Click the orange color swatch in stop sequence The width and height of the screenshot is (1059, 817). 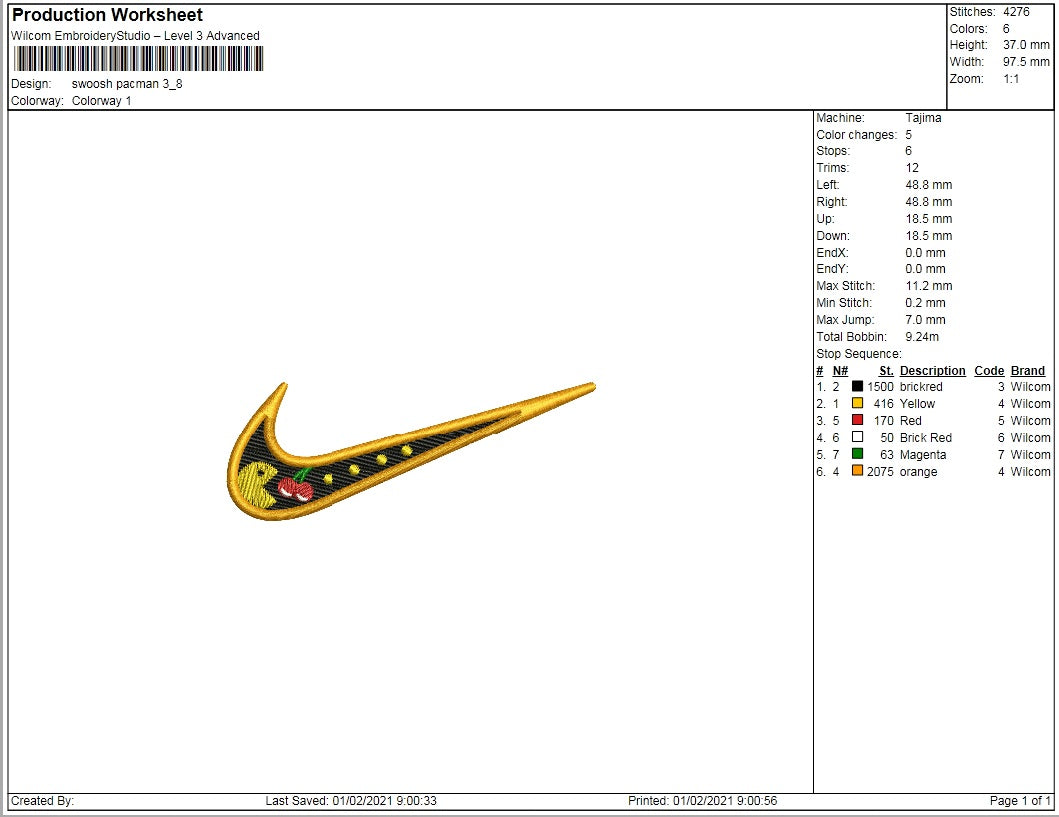coord(857,471)
